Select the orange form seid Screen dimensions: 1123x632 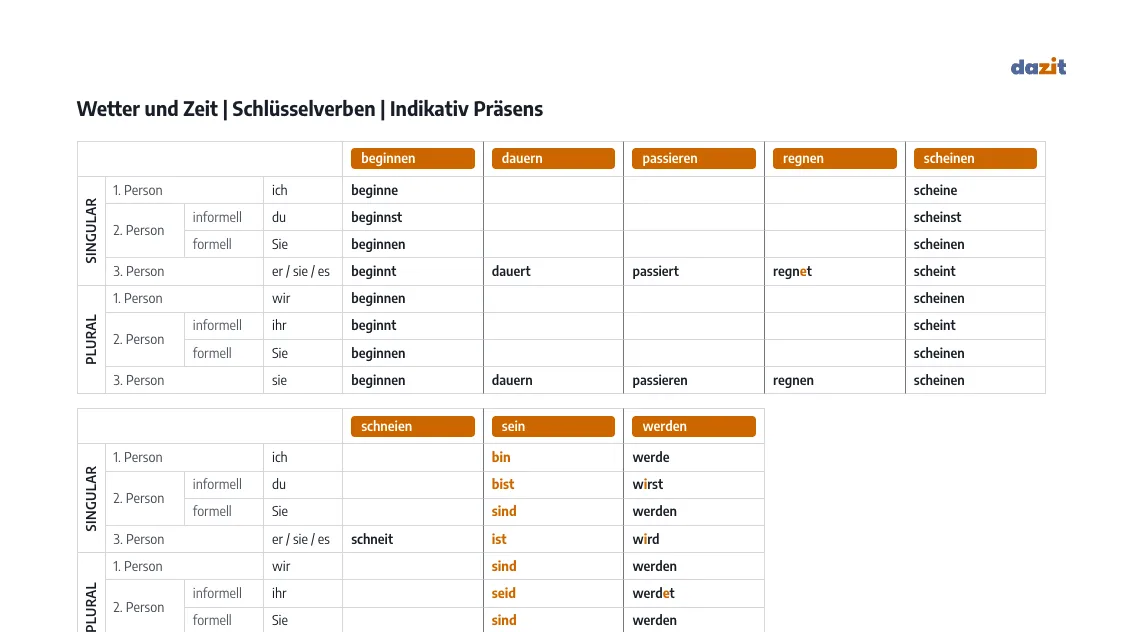[x=503, y=593]
